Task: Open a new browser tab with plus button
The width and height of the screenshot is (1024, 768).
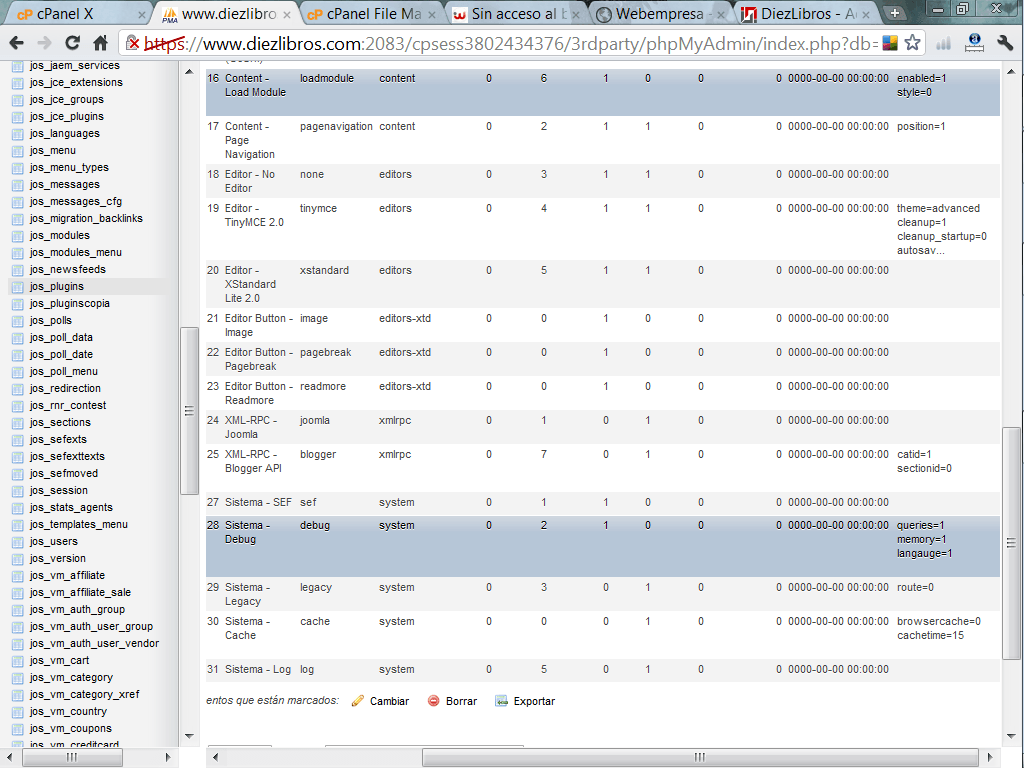Action: click(x=894, y=13)
